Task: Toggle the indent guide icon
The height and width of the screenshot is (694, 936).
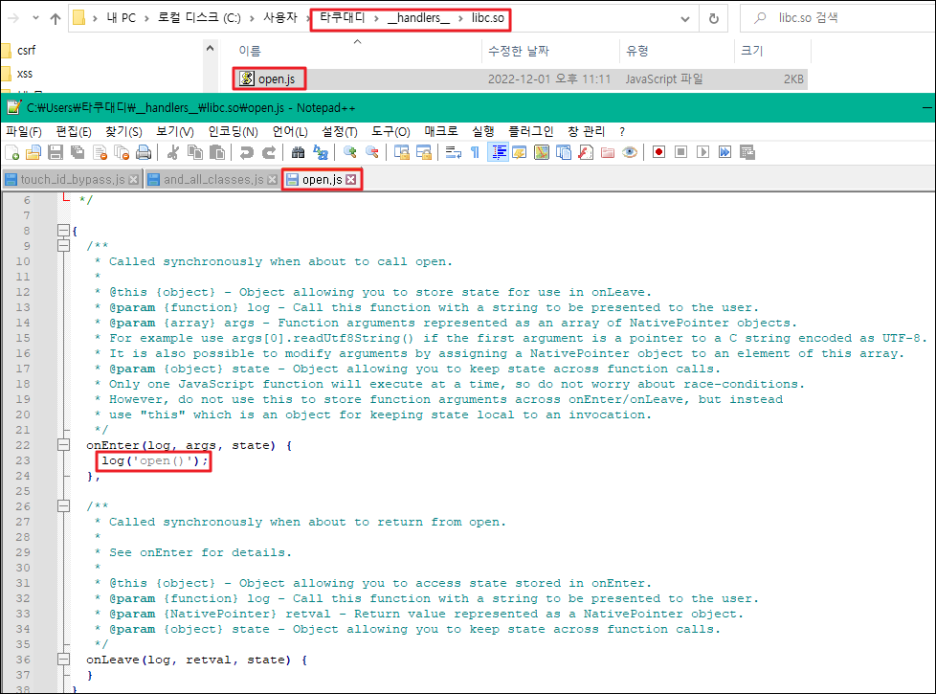Action: pyautogui.click(x=497, y=153)
